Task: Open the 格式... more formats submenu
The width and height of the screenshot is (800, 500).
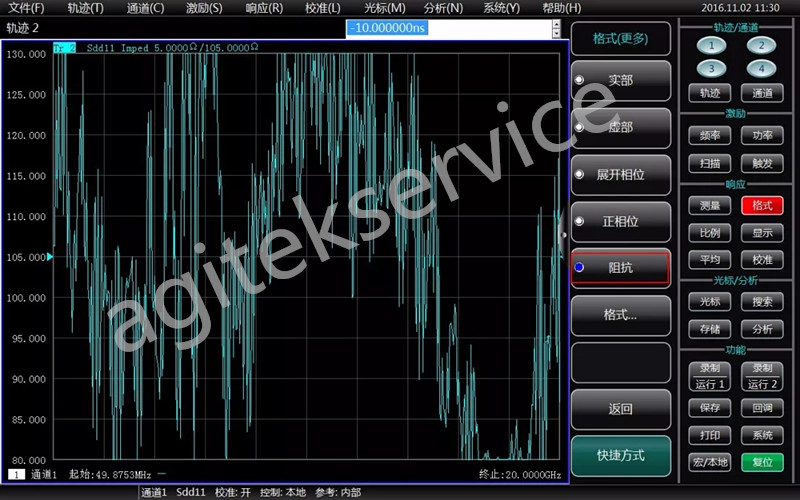Action: (620, 314)
